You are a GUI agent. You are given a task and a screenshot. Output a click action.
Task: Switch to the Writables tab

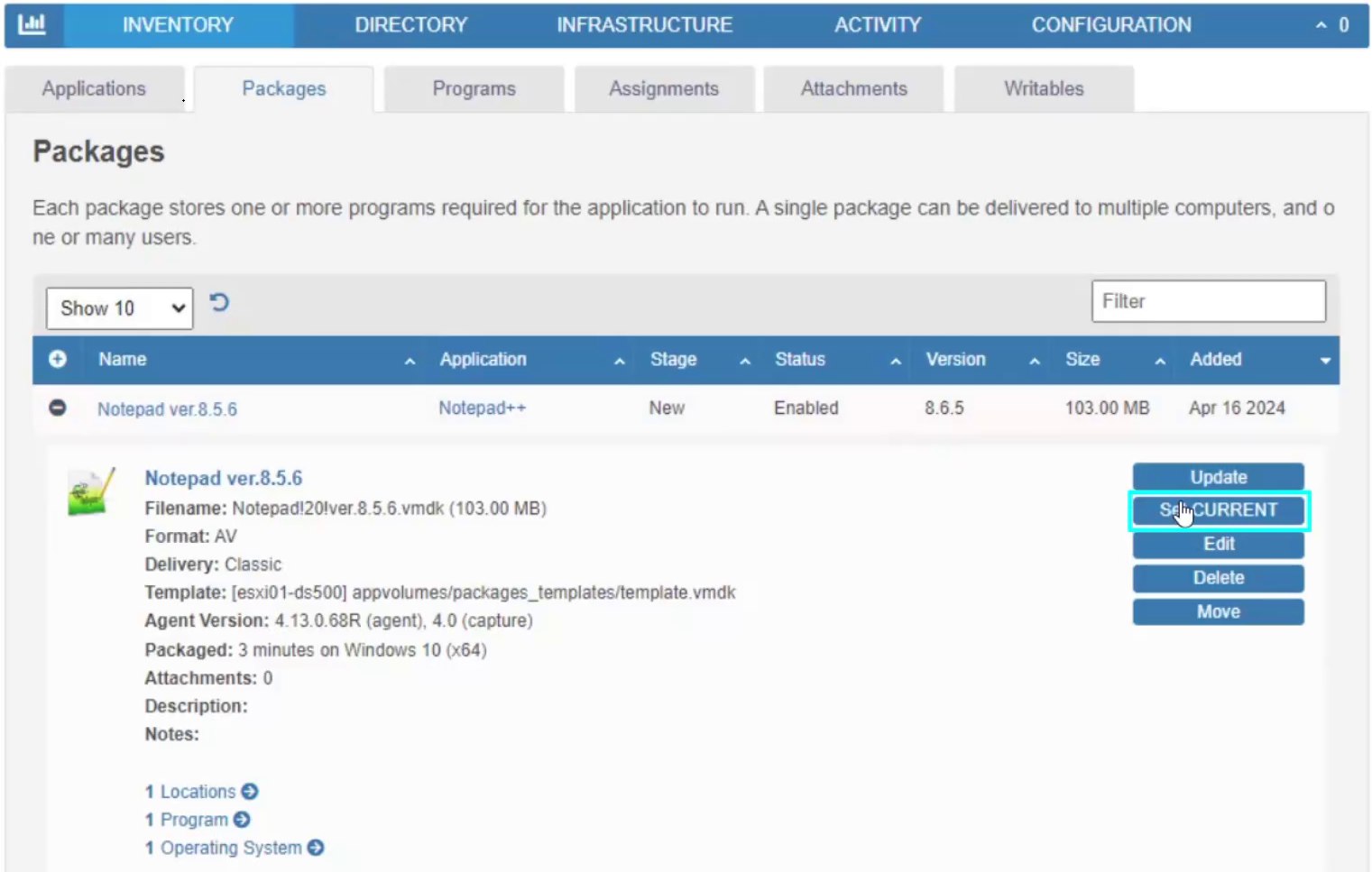pyautogui.click(x=1044, y=88)
